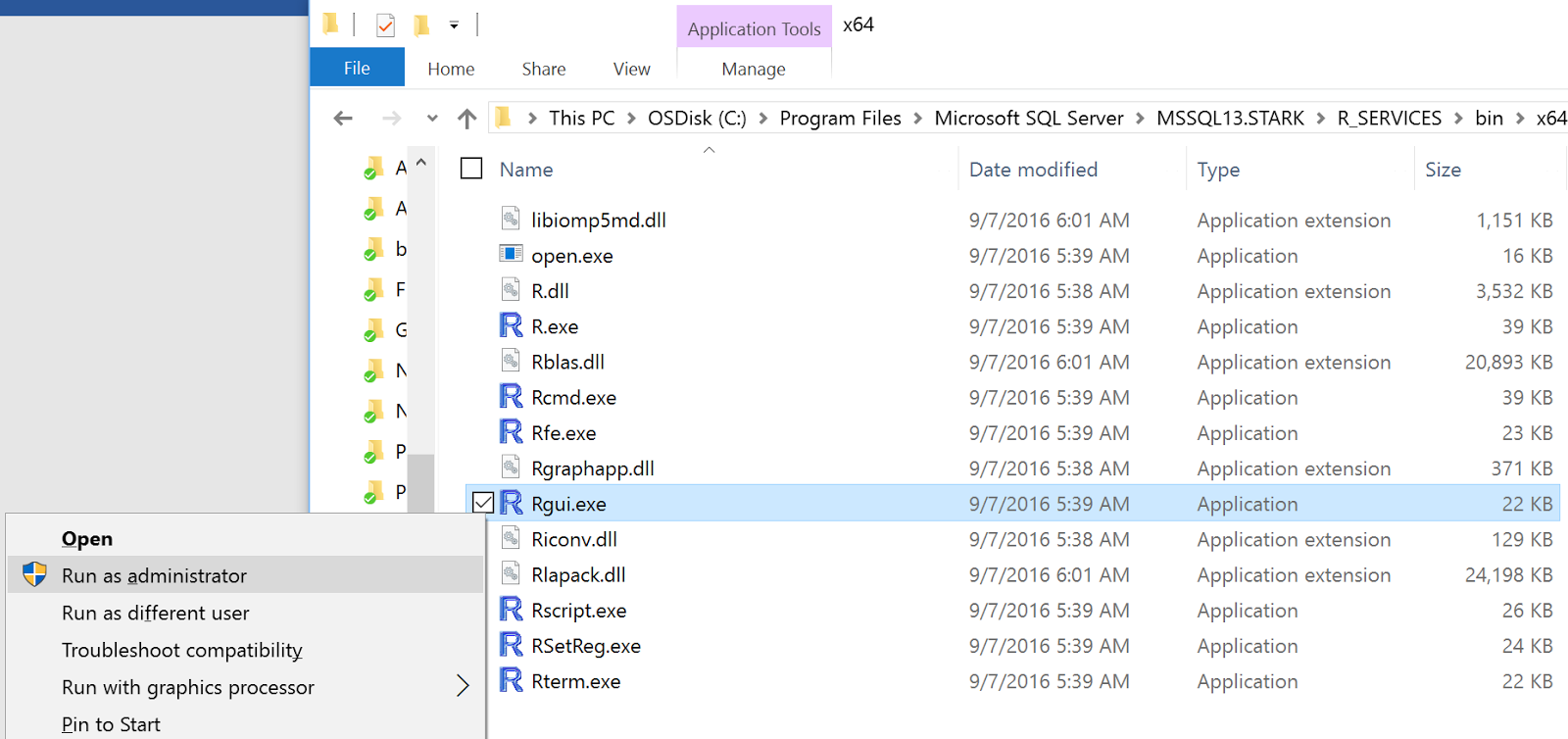Open the File ribbon tab
1568x739 pixels.
pyautogui.click(x=357, y=68)
